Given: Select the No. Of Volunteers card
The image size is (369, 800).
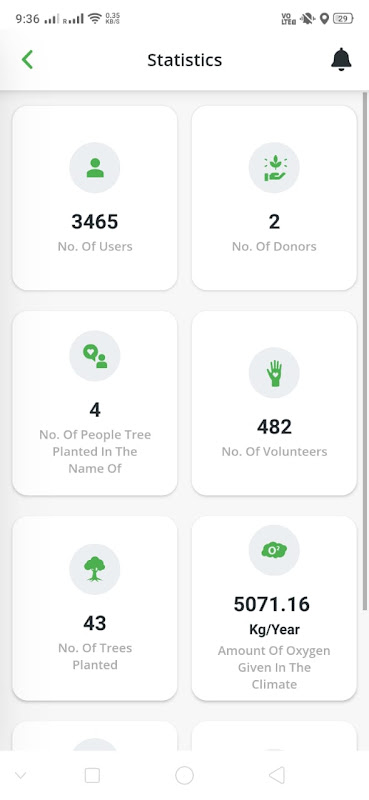Looking at the screenshot, I should (274, 403).
